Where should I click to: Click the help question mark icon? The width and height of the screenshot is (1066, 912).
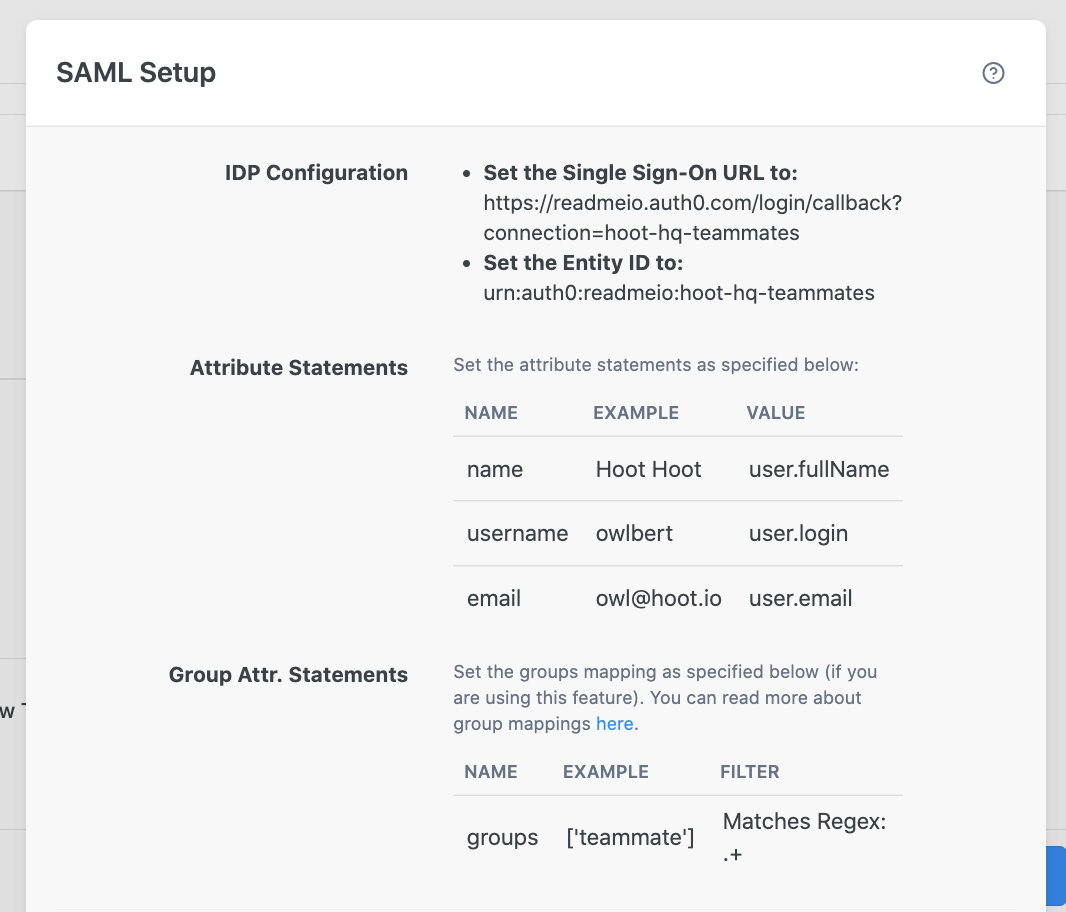click(993, 73)
